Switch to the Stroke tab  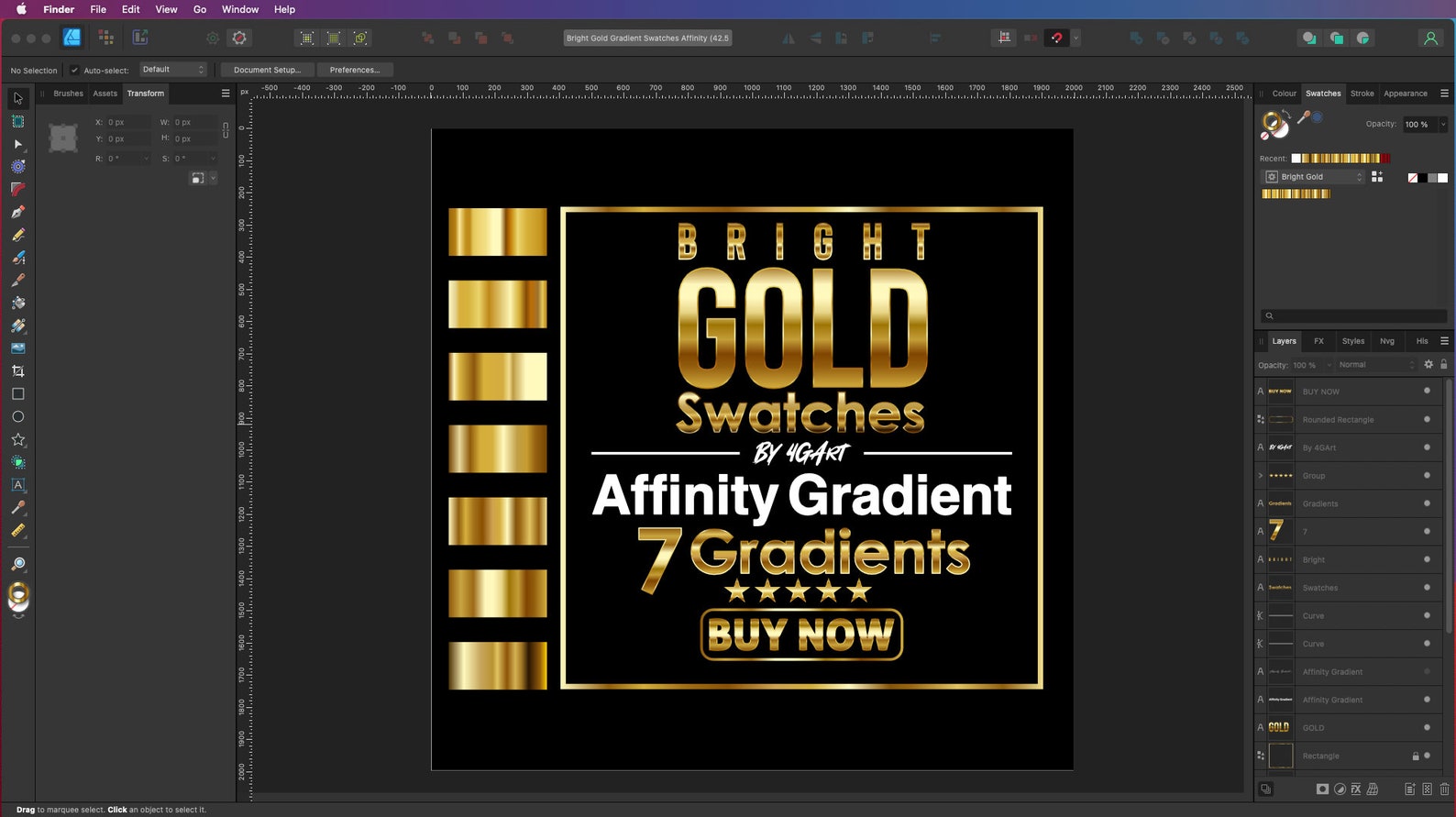point(1362,94)
